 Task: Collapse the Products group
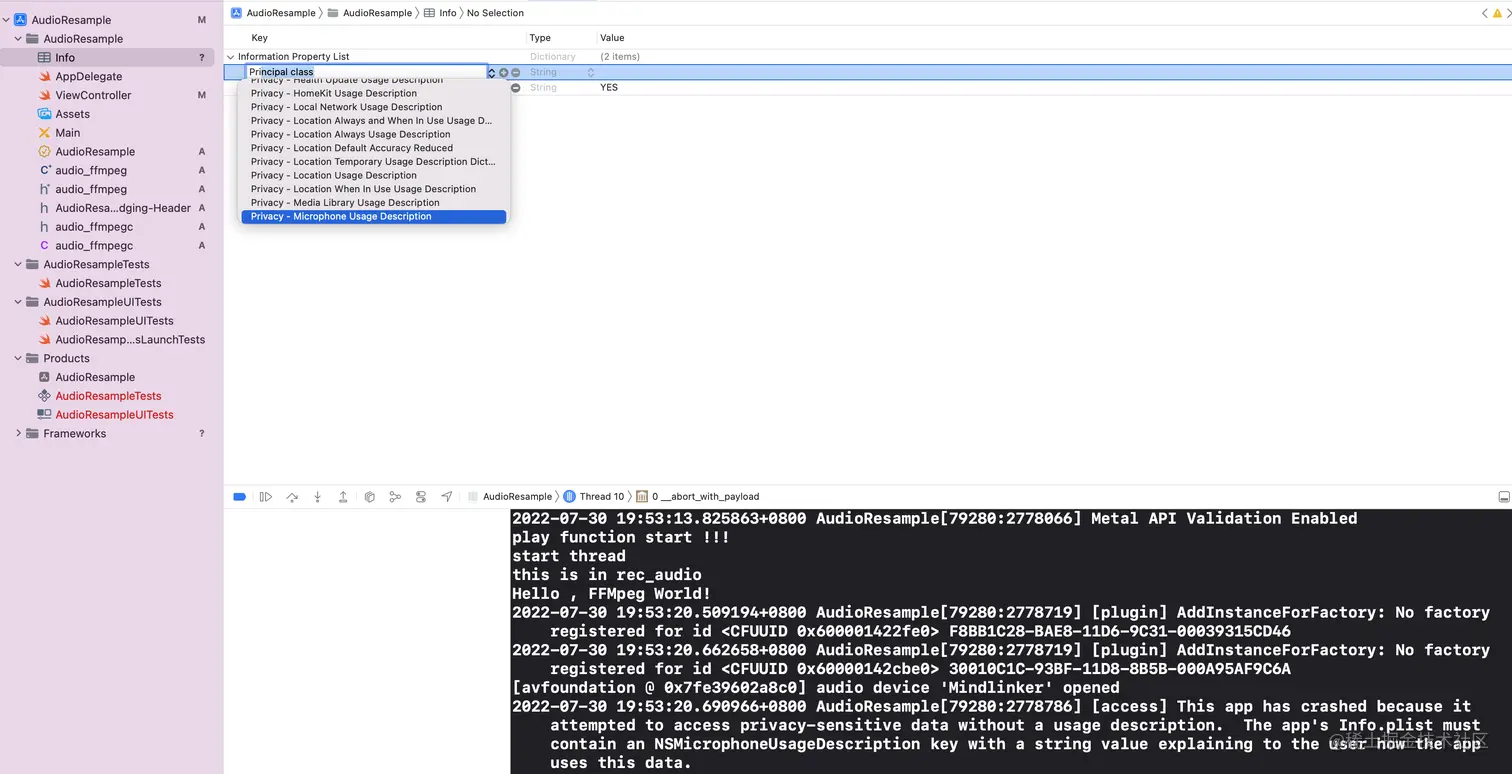[18, 358]
